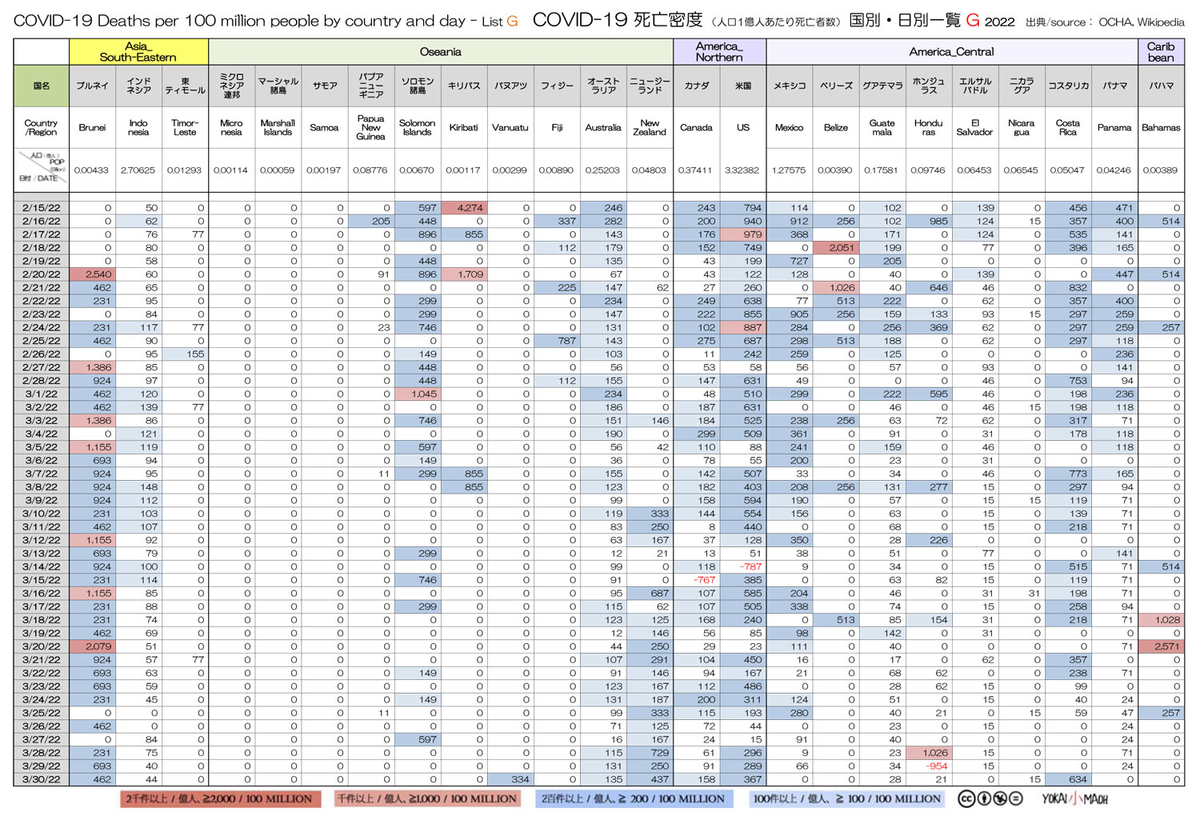The height and width of the screenshot is (816, 1200).
Task: Click the Brunei value 2,540
Action: pyautogui.click(x=92, y=272)
